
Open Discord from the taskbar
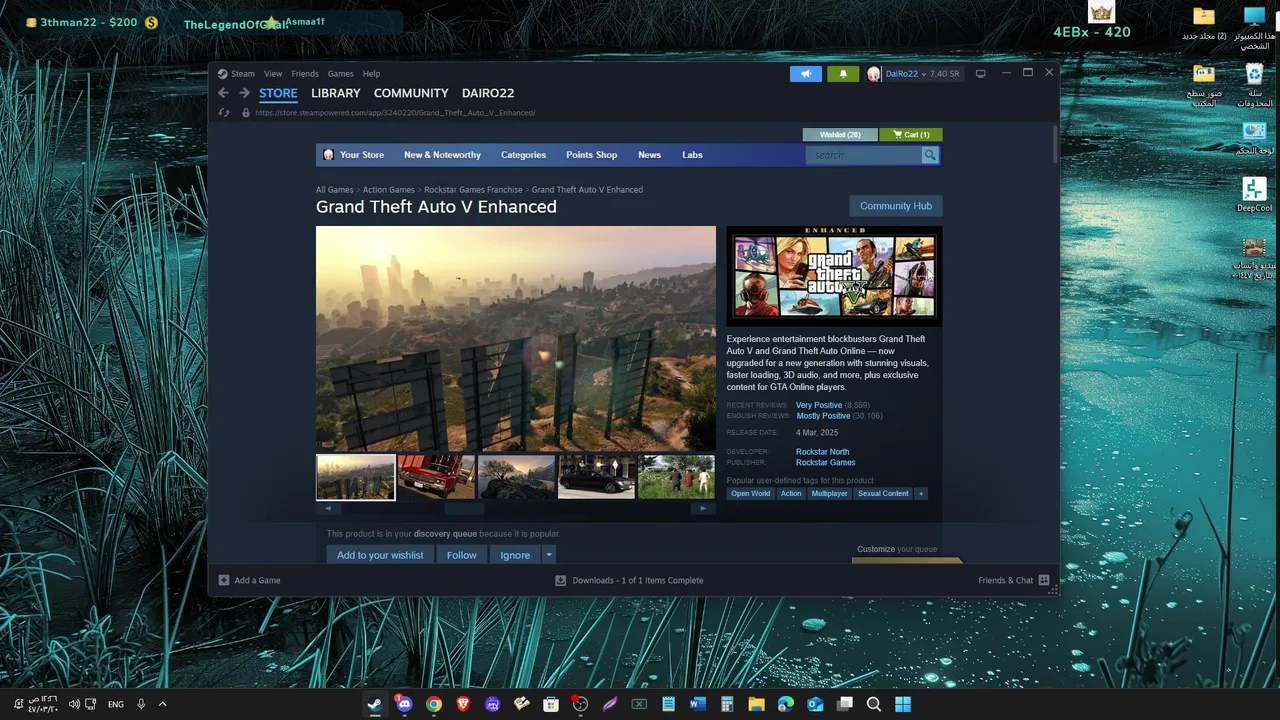tap(404, 704)
